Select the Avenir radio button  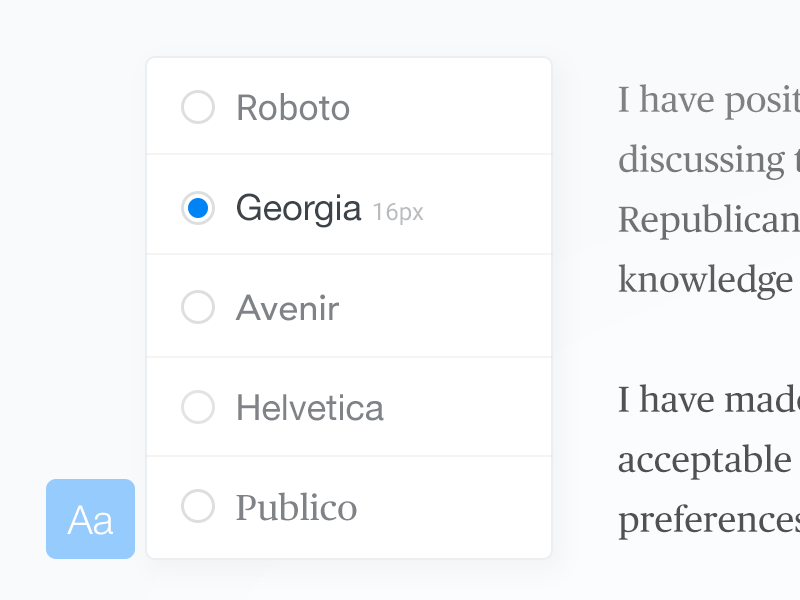click(x=198, y=307)
